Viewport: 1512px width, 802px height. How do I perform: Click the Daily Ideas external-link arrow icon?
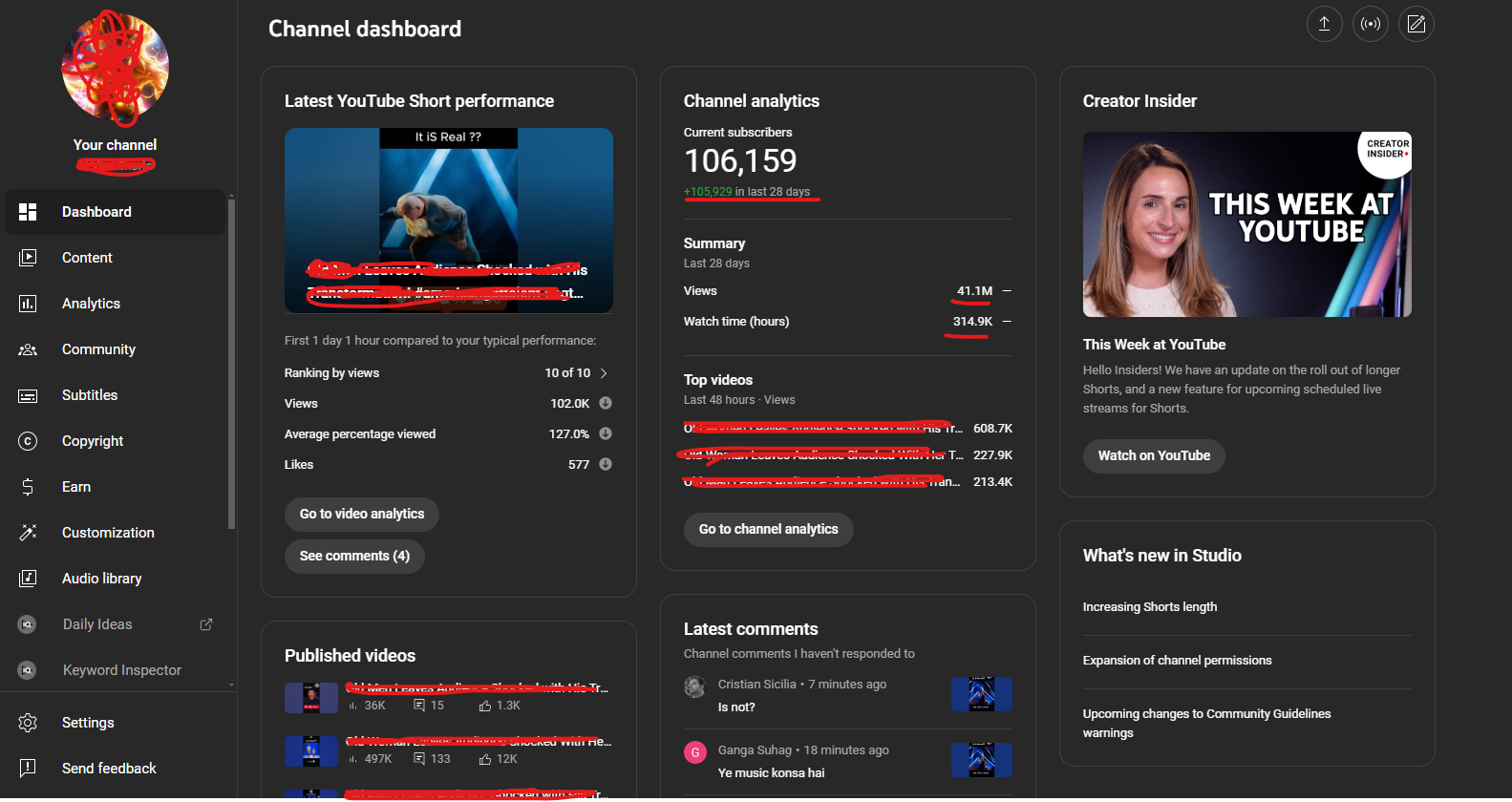click(x=205, y=624)
